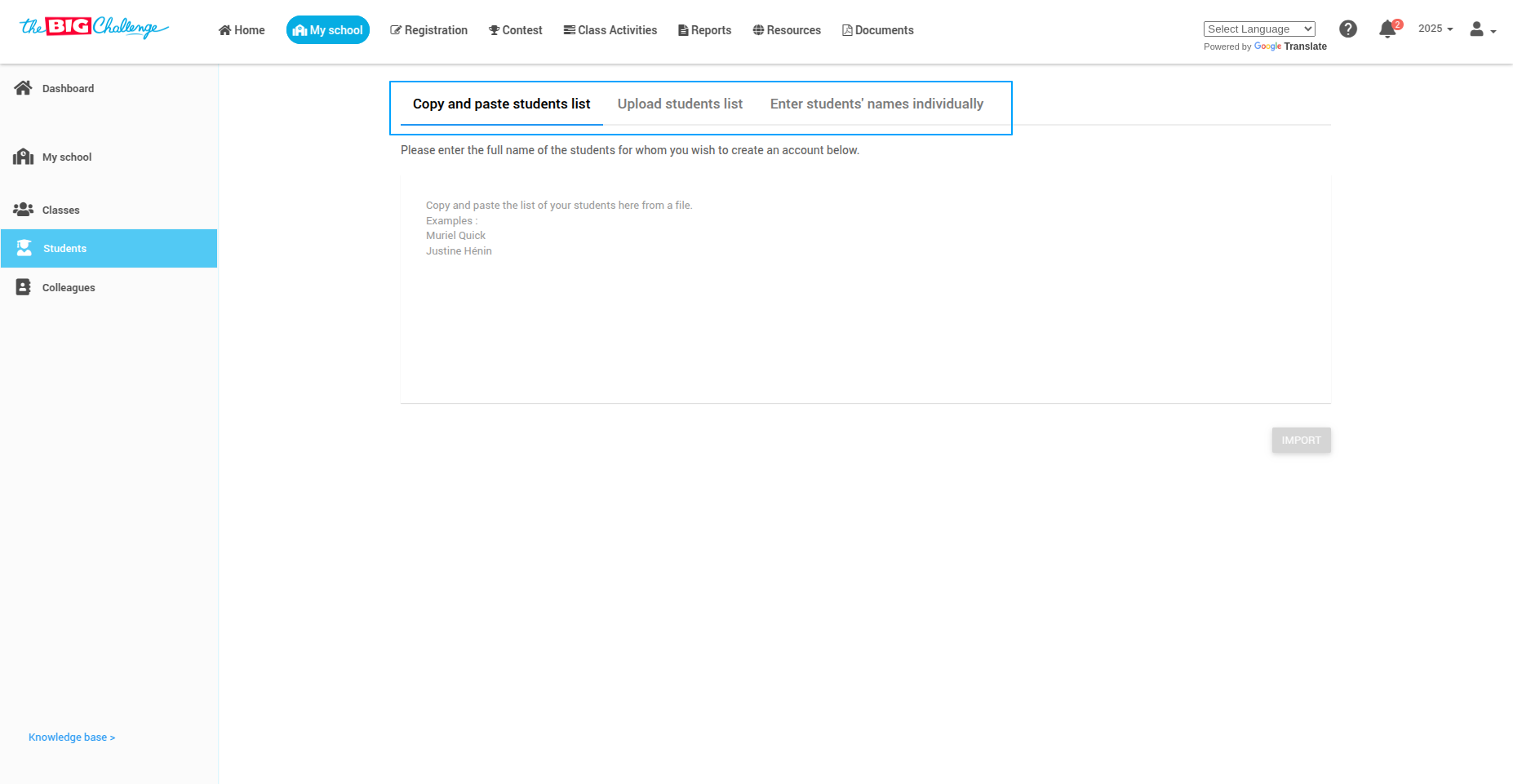The height and width of the screenshot is (784, 1513).
Task: Select Students in the sidebar
Action: [109, 248]
